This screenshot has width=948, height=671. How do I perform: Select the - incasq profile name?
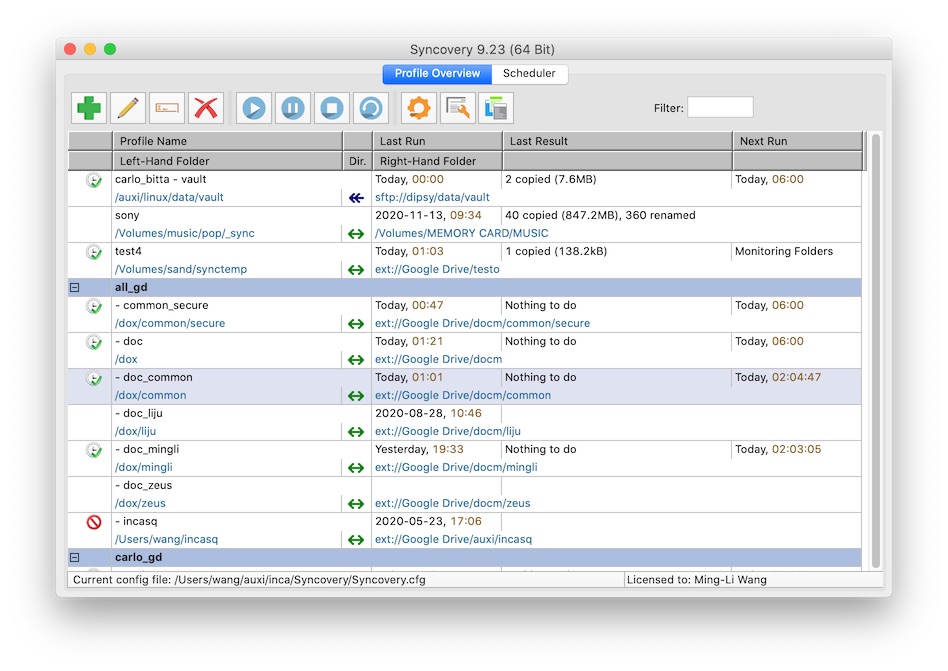point(136,522)
